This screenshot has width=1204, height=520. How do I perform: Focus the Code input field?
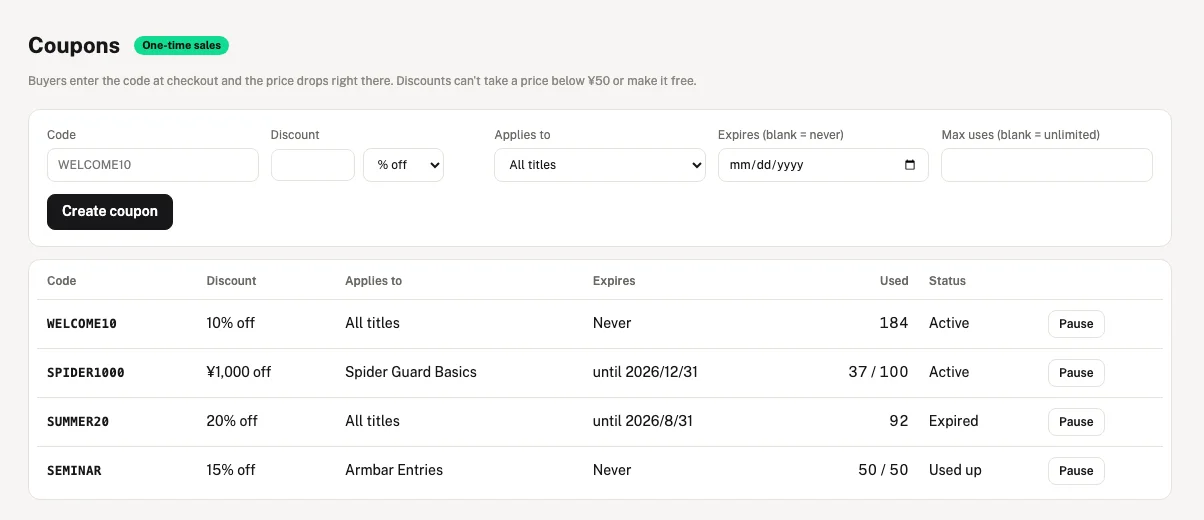click(x=153, y=165)
